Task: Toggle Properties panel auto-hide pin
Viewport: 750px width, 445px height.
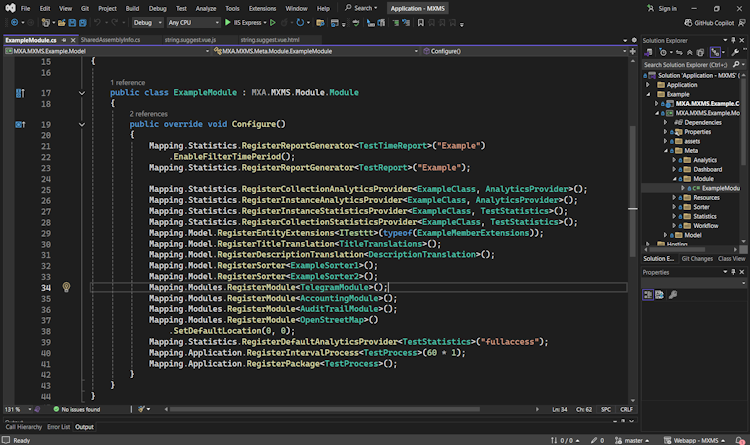Action: [733, 272]
